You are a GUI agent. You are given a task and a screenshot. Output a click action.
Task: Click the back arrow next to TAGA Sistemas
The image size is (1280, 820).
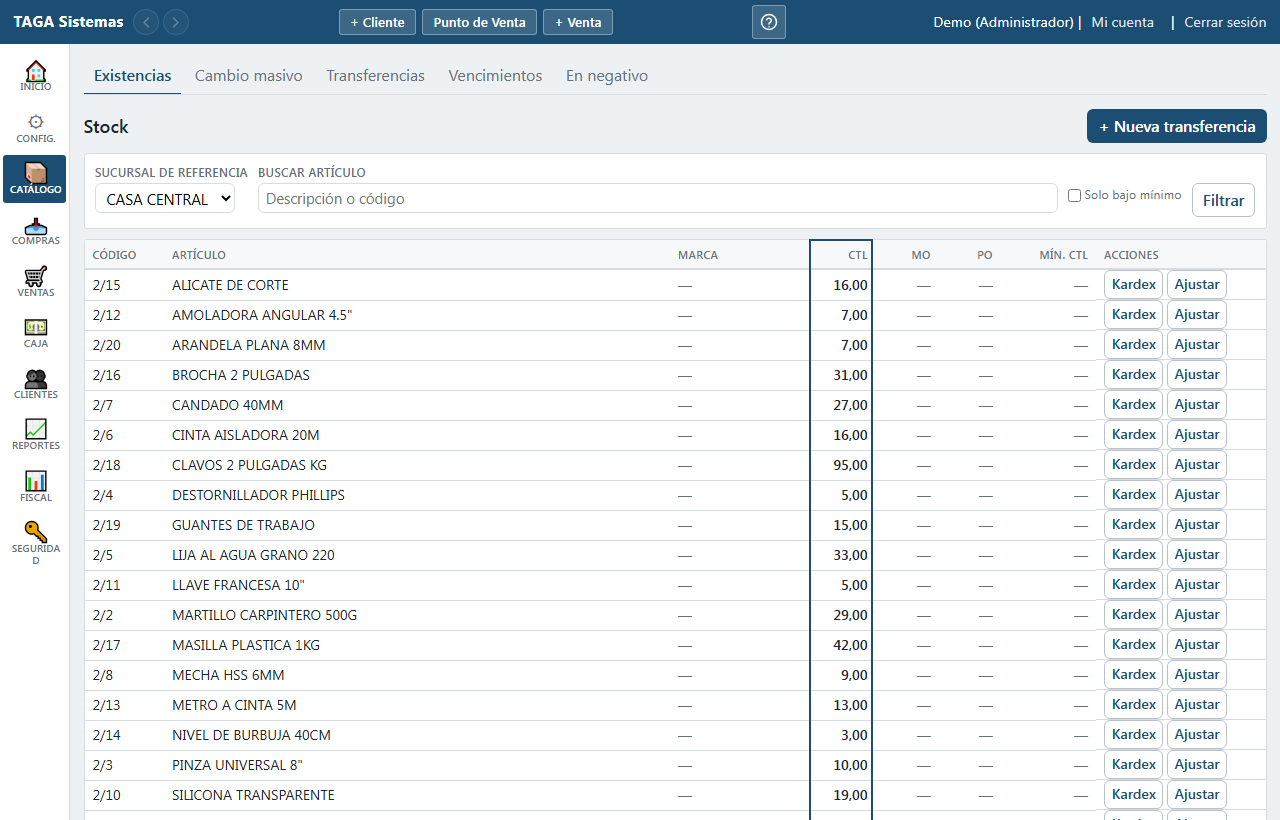pyautogui.click(x=146, y=22)
